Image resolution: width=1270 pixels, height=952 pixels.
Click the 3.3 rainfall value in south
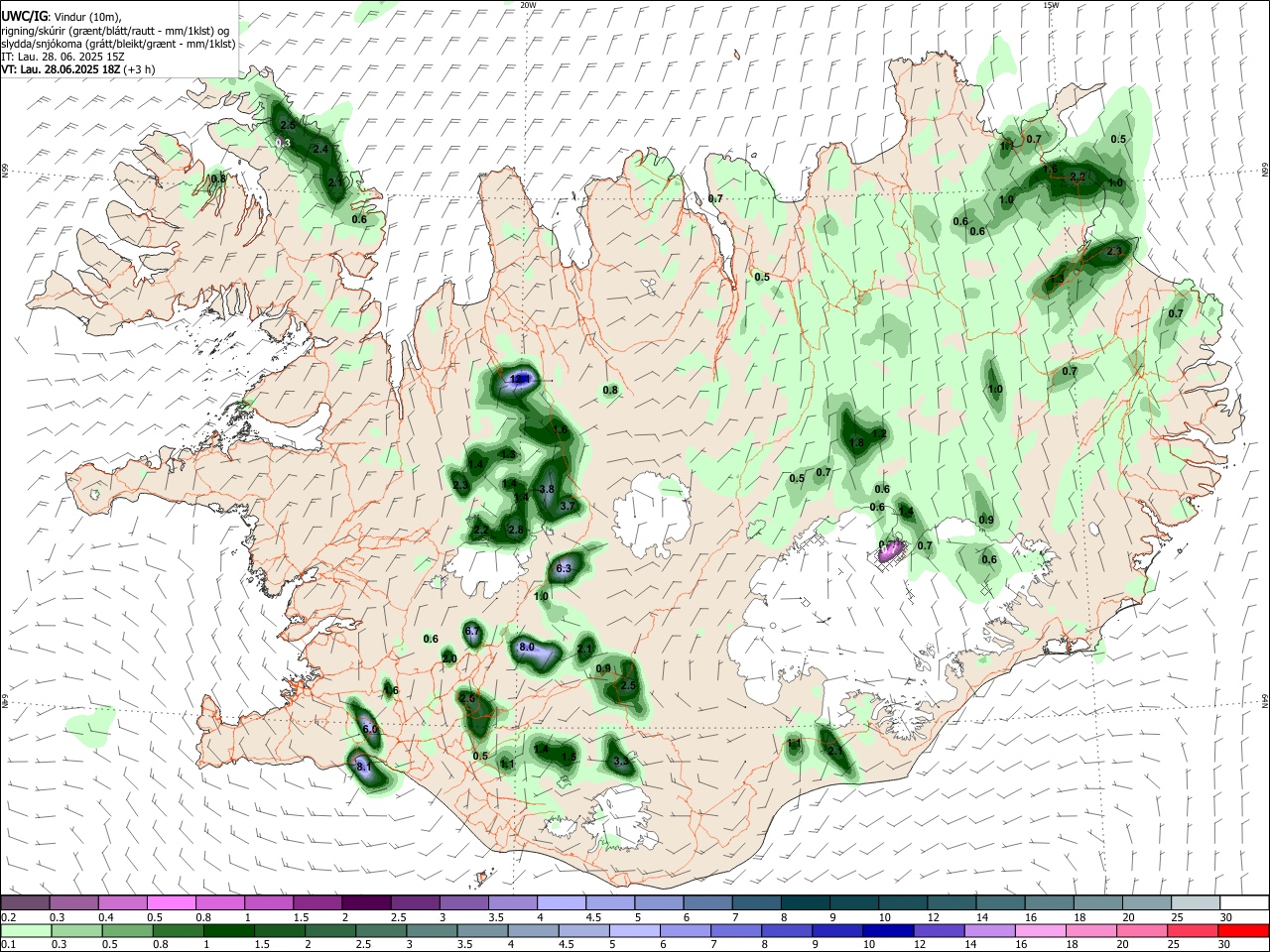click(622, 762)
